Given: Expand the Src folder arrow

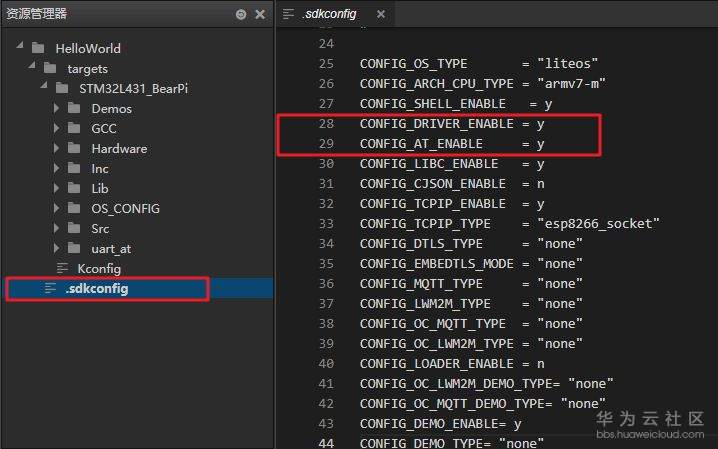Looking at the screenshot, I should 56,228.
